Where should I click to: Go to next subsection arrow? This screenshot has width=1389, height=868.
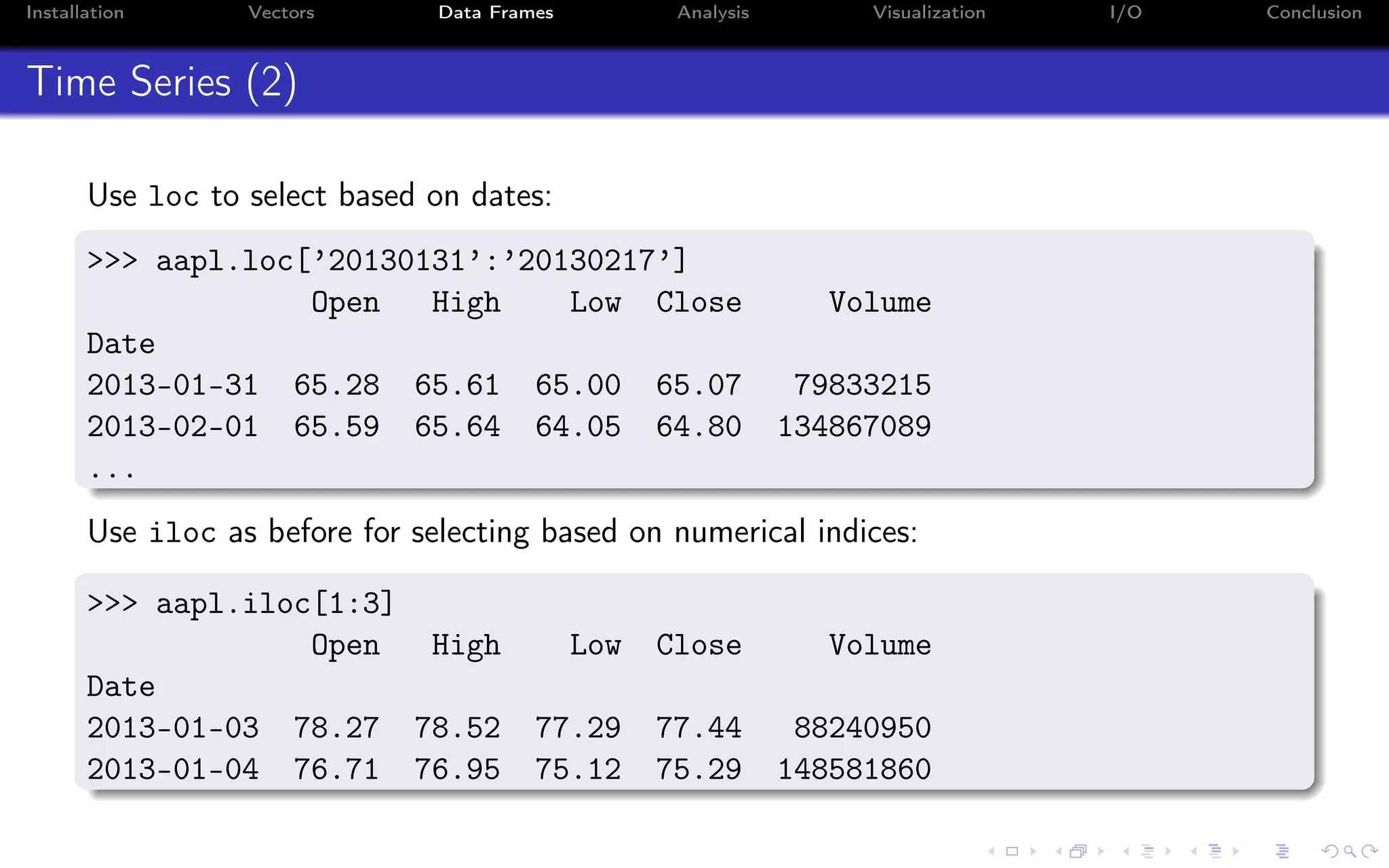(1169, 851)
